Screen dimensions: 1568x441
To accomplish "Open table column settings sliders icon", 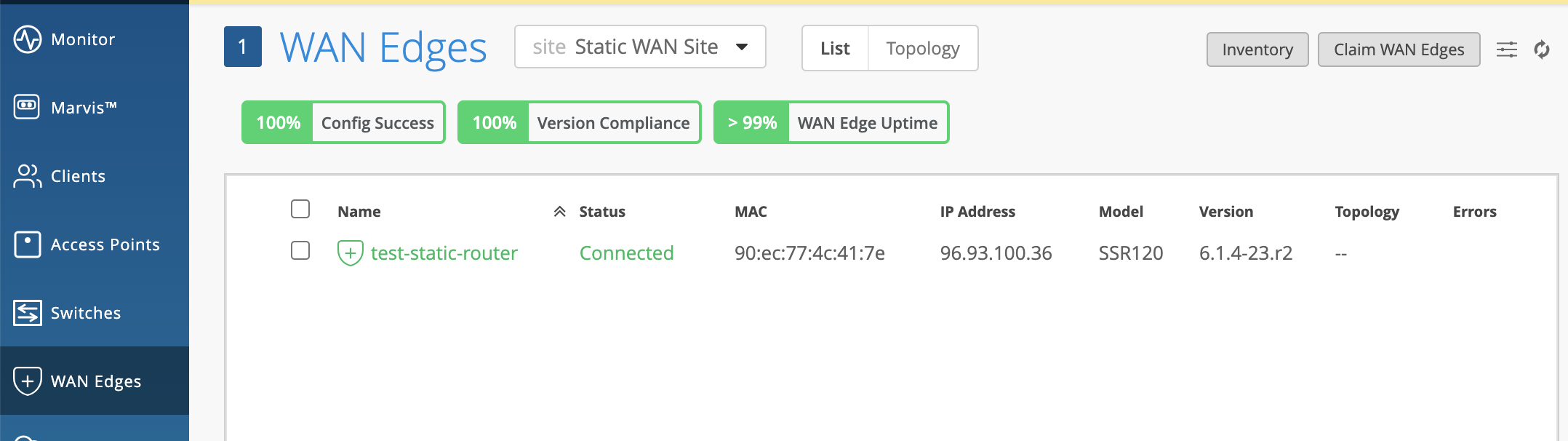I will (x=1506, y=49).
